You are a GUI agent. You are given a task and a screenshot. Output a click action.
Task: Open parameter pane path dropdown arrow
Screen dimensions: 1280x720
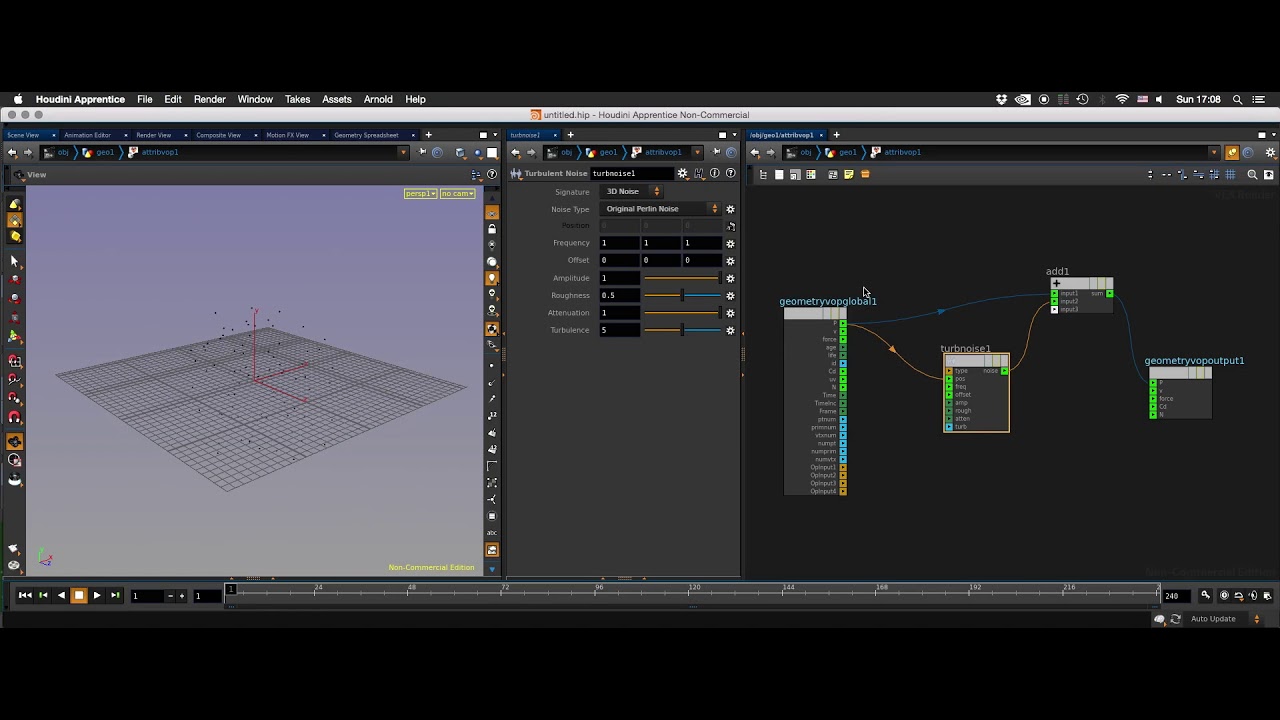697,152
